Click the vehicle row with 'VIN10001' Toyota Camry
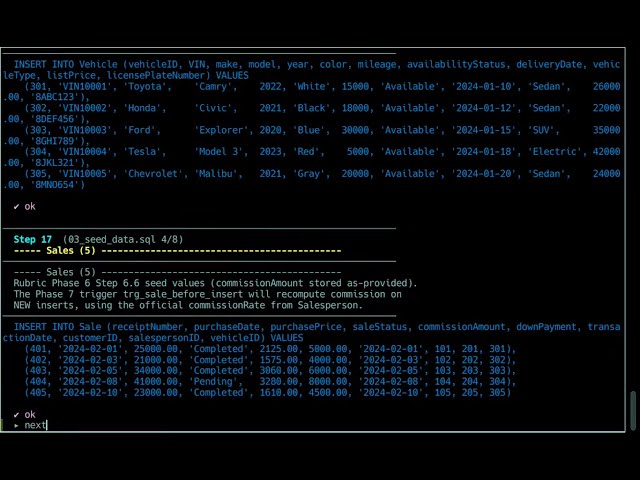This screenshot has width=640, height=480. [x=311, y=92]
